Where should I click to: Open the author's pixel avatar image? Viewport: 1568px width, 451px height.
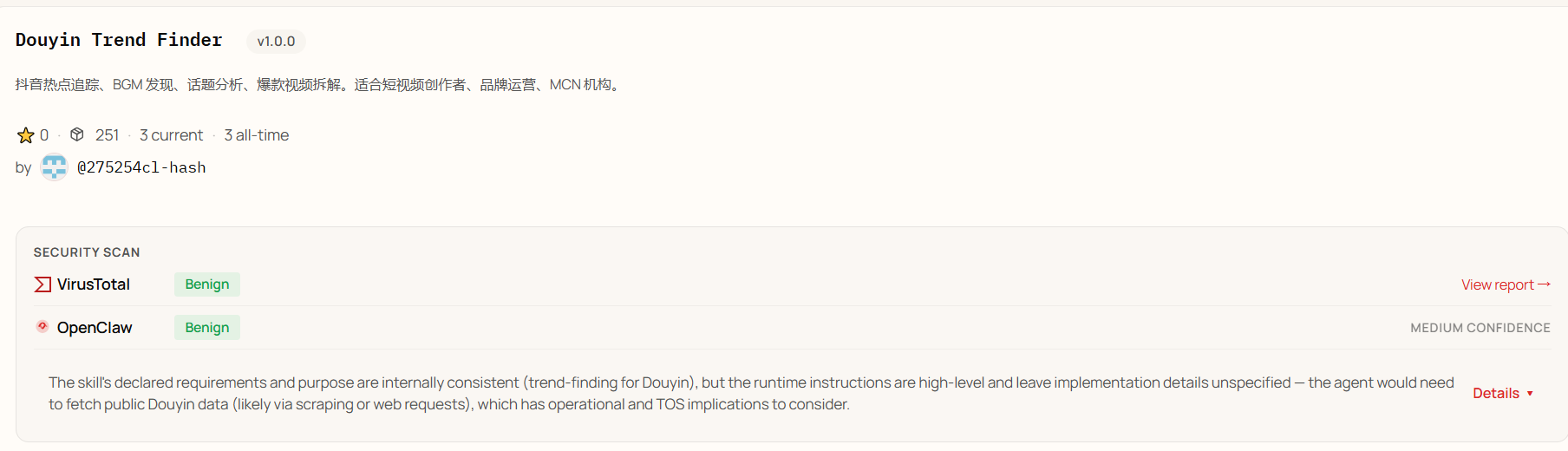(55, 167)
